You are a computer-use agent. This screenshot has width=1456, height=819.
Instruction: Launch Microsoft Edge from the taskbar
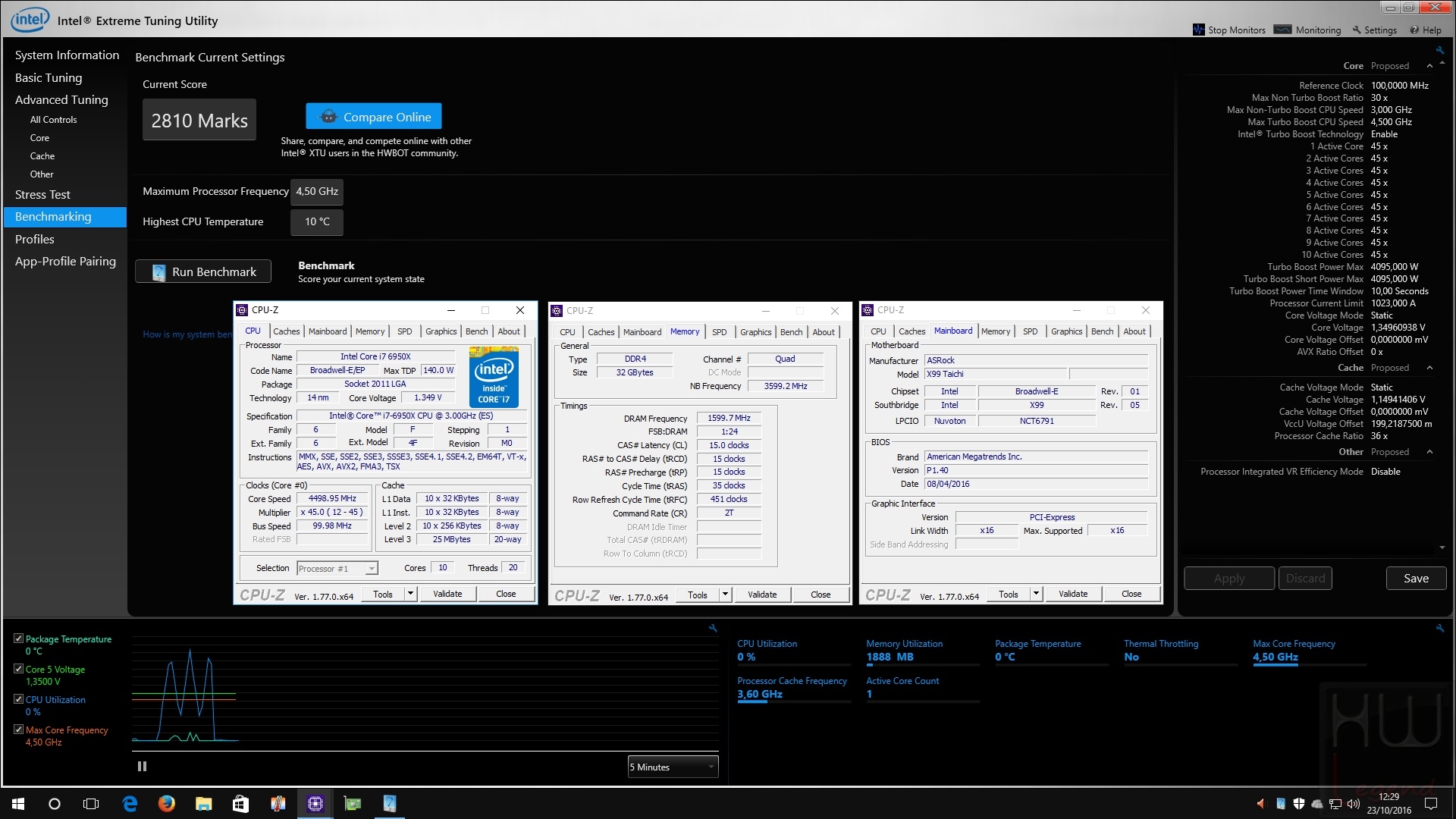click(x=130, y=804)
